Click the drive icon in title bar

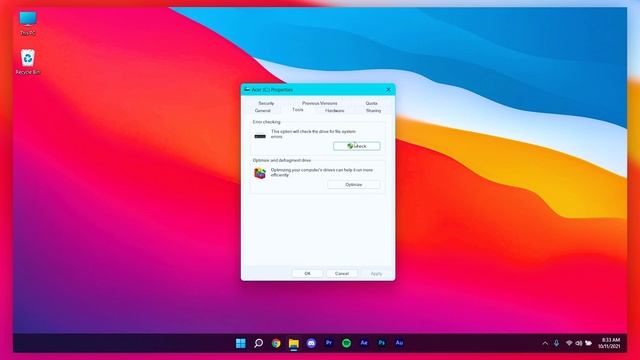(247, 89)
